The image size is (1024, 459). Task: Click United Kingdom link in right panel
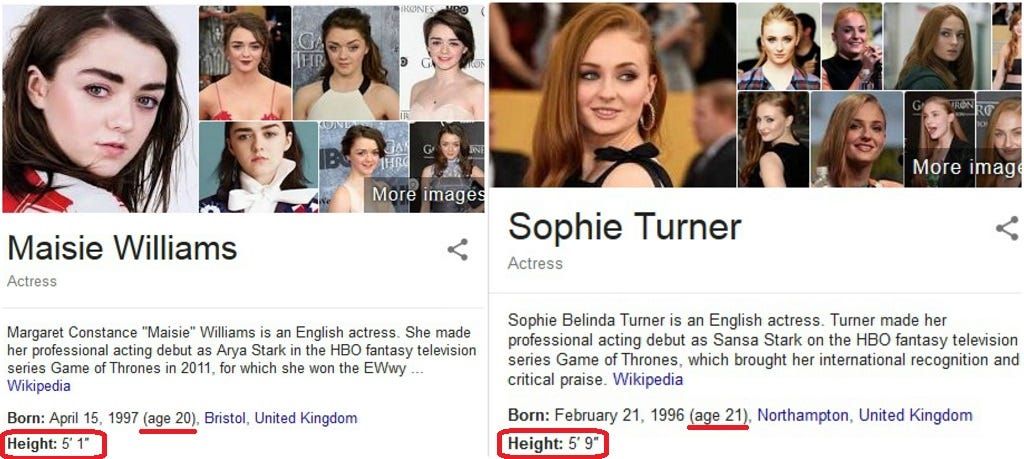click(x=915, y=415)
